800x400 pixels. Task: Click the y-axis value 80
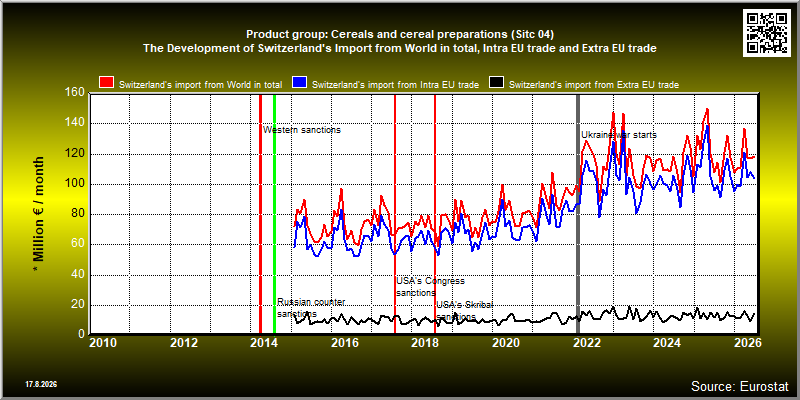[x=78, y=214]
